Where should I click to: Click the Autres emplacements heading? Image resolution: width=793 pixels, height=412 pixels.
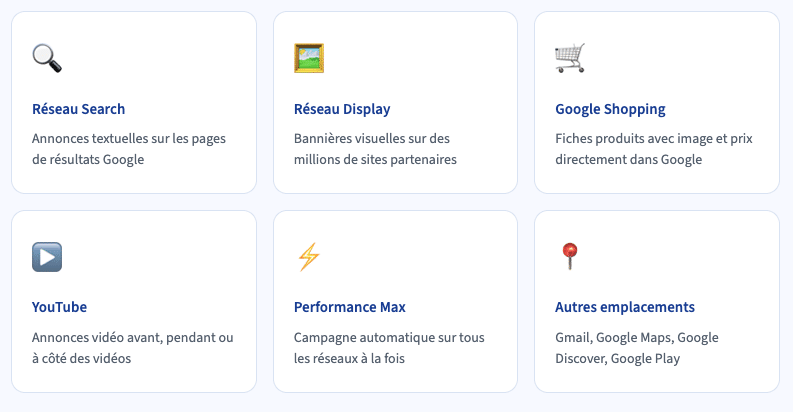pyautogui.click(x=625, y=307)
